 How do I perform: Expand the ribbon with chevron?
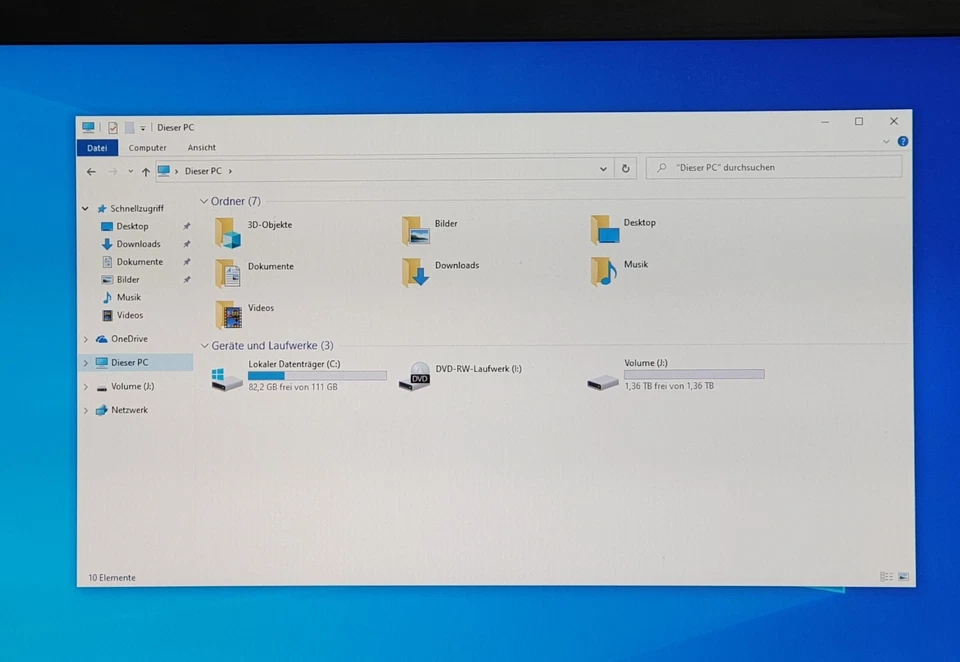(x=886, y=141)
